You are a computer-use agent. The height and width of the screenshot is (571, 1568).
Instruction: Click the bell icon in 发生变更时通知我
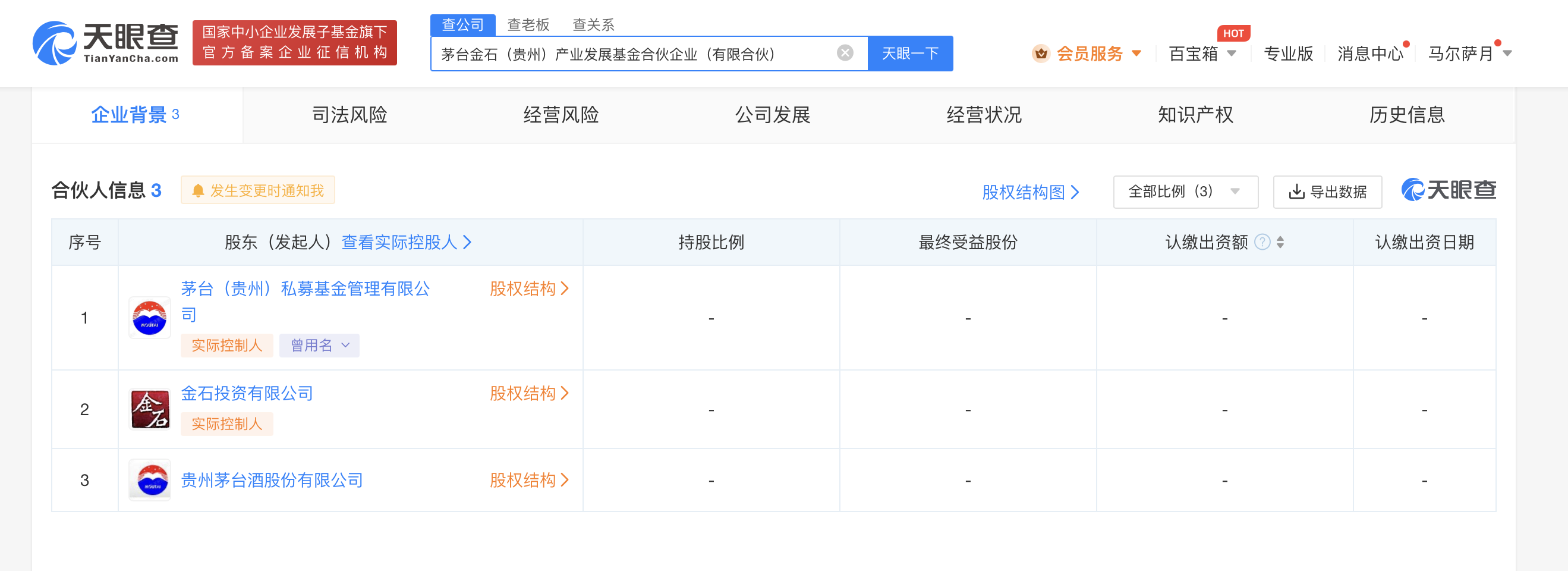[198, 191]
